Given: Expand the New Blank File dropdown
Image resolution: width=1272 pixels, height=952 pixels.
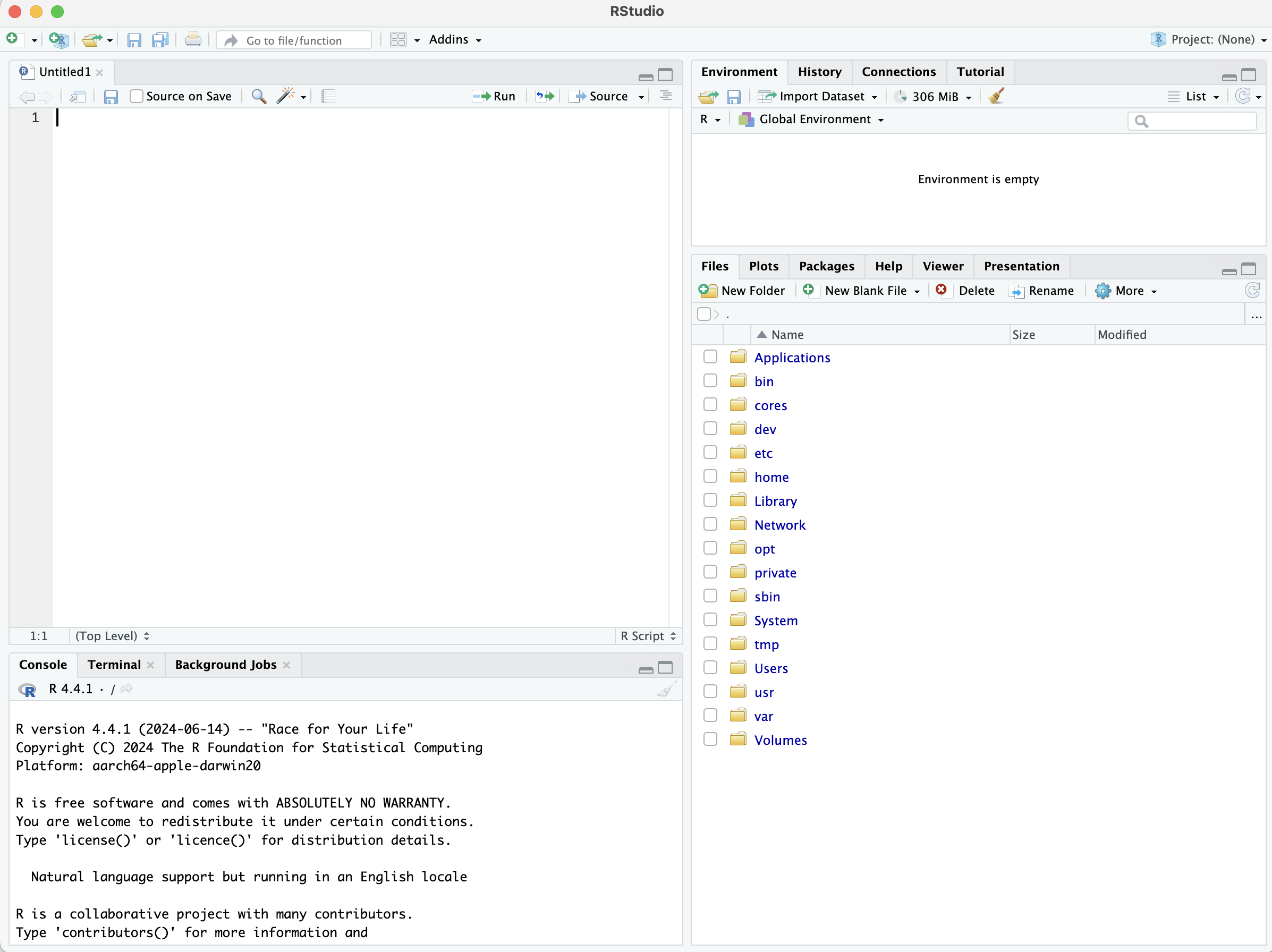Looking at the screenshot, I should point(917,292).
